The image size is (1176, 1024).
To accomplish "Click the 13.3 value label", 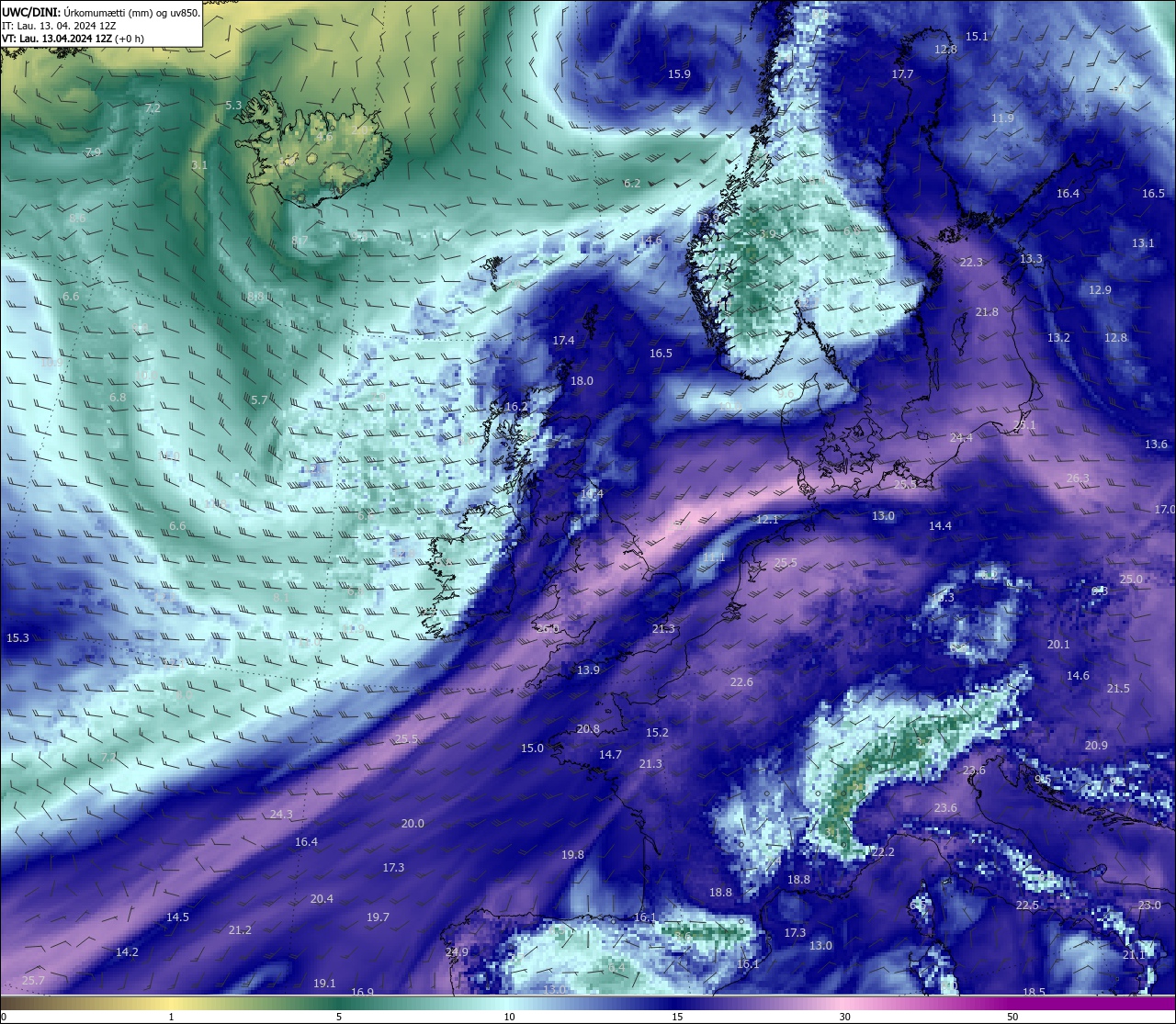I will [x=1031, y=259].
